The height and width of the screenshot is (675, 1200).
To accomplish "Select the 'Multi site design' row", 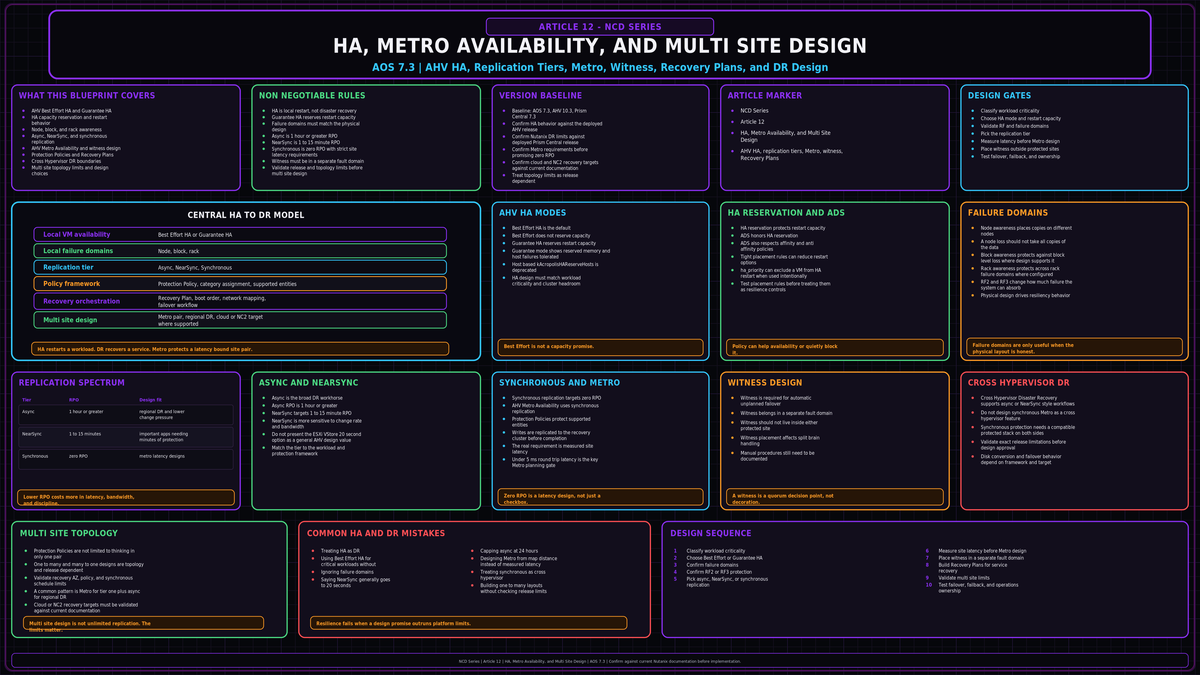I will click(240, 320).
